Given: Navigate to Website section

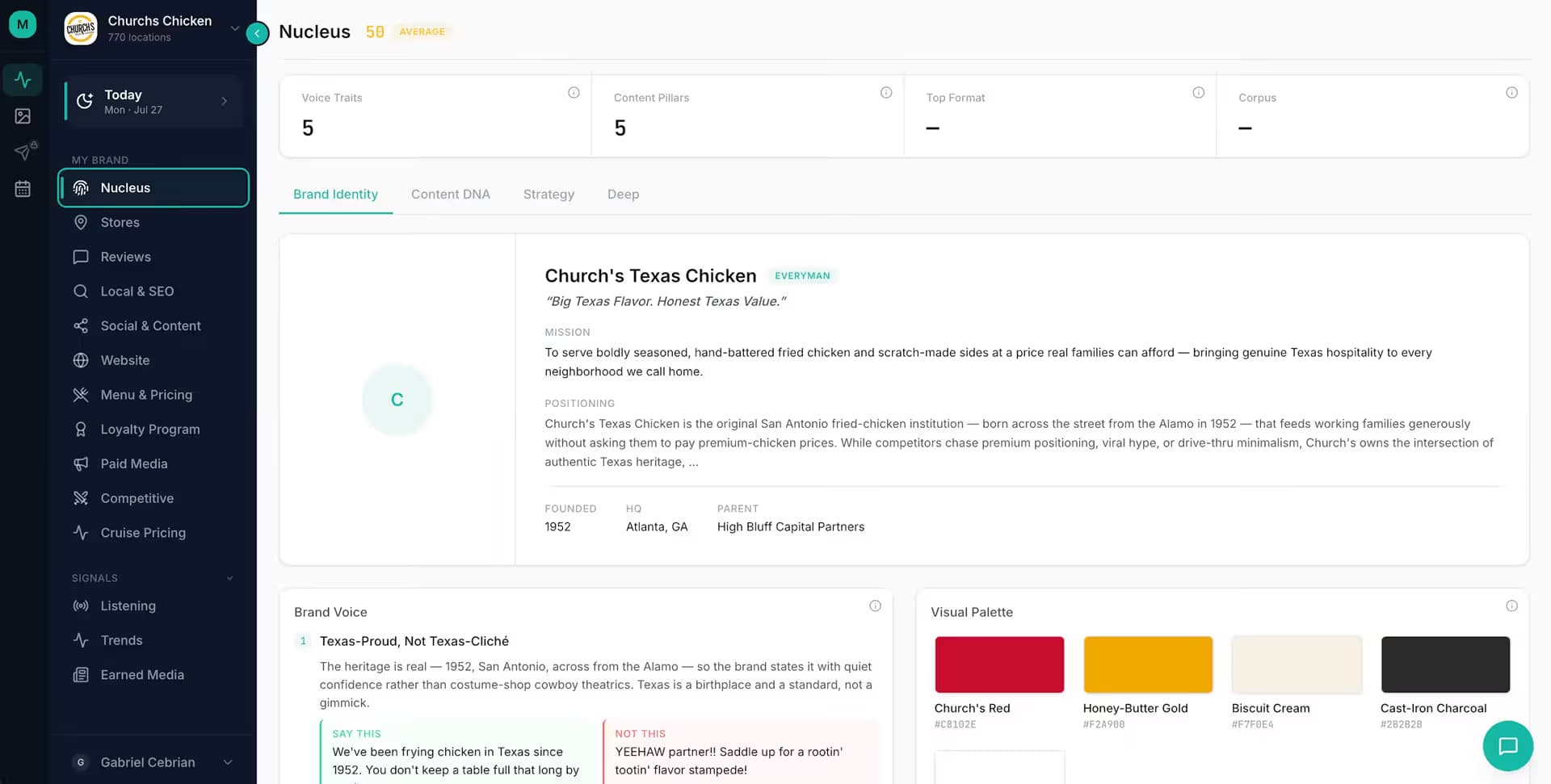Looking at the screenshot, I should point(153,360).
